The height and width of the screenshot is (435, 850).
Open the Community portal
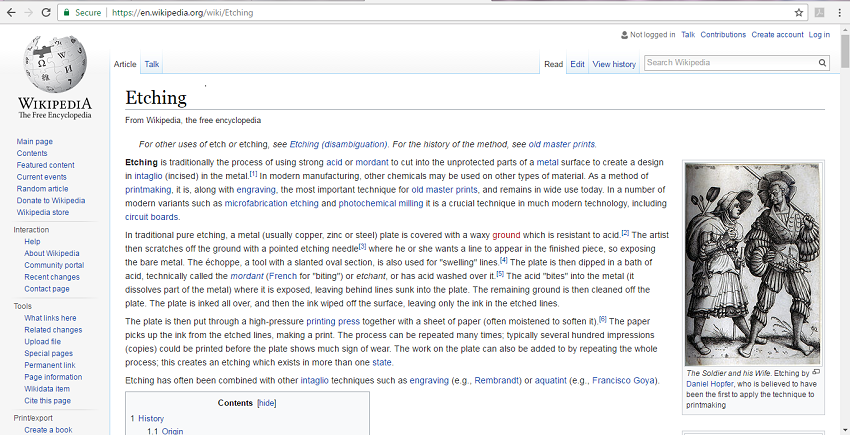tap(54, 265)
